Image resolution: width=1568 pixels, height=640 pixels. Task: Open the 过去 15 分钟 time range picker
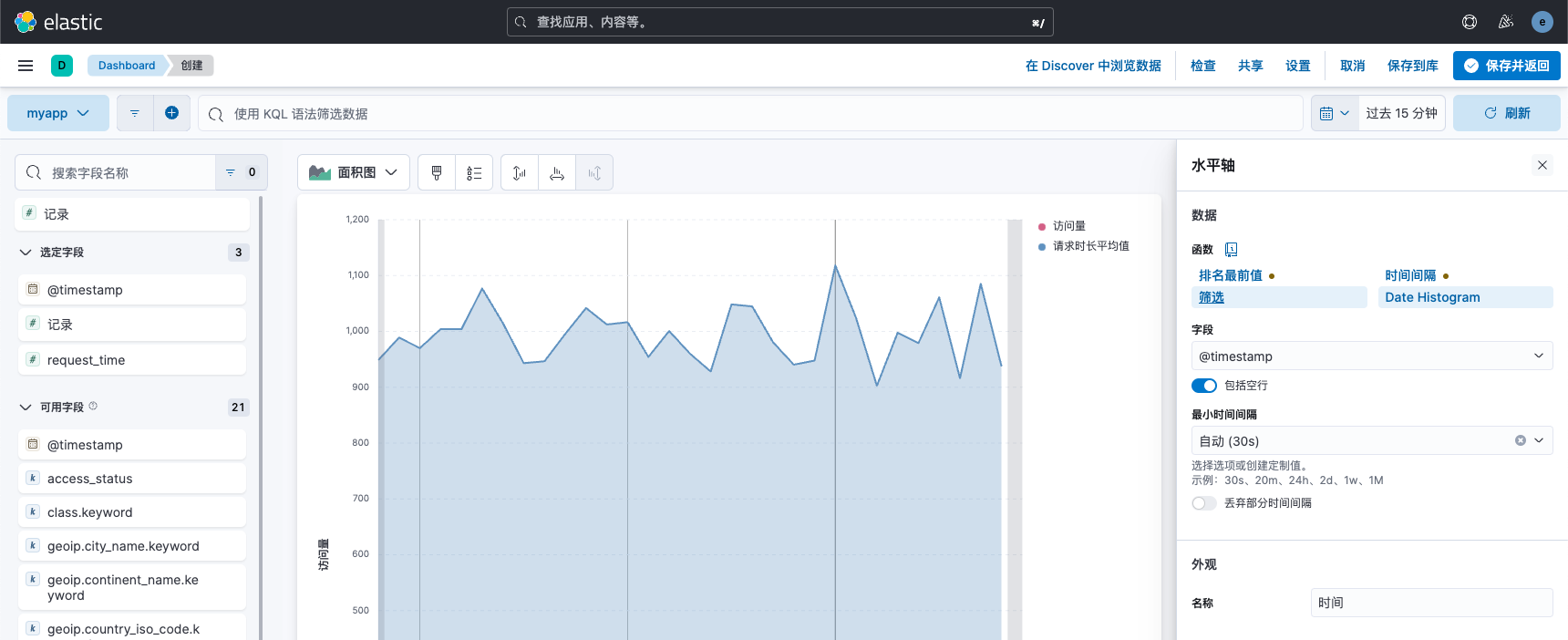pyautogui.click(x=1401, y=113)
